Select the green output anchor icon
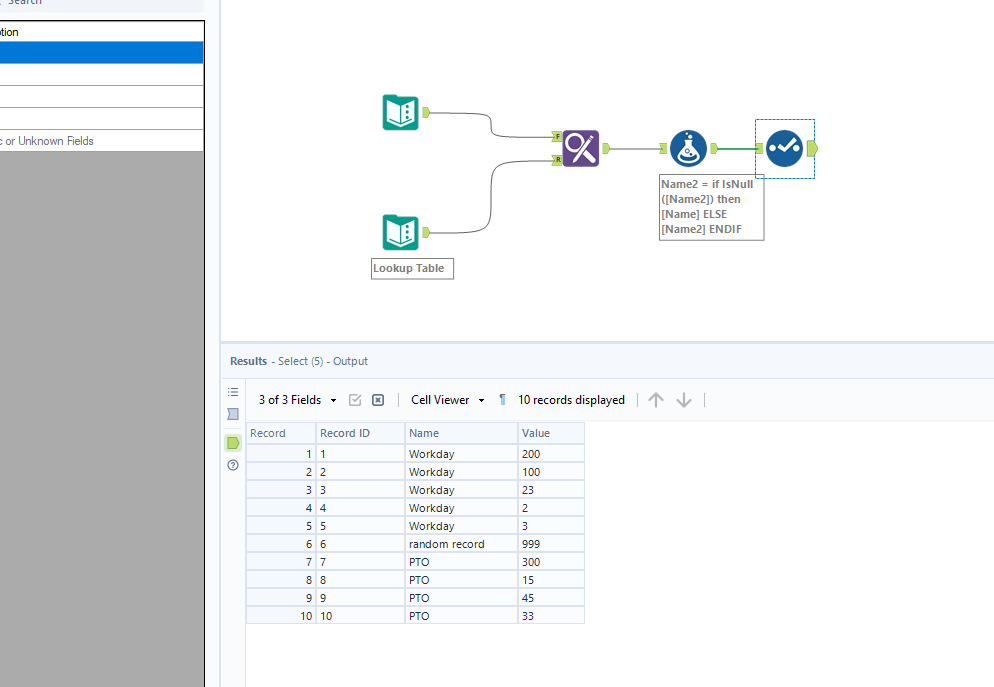Image resolution: width=994 pixels, height=687 pixels. coord(233,443)
